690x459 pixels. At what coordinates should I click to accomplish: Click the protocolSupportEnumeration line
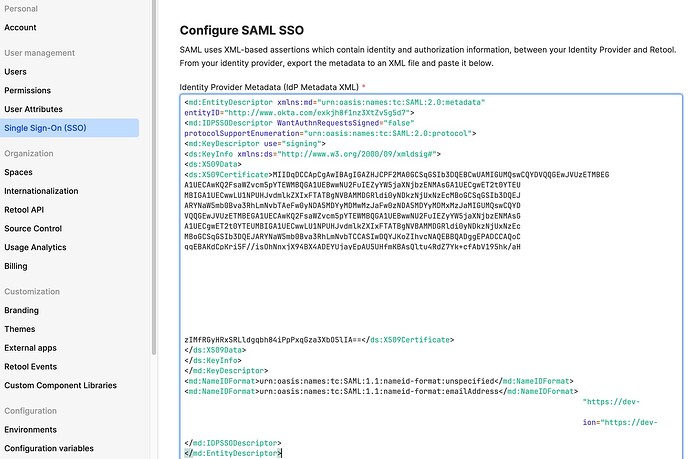tap(330, 133)
